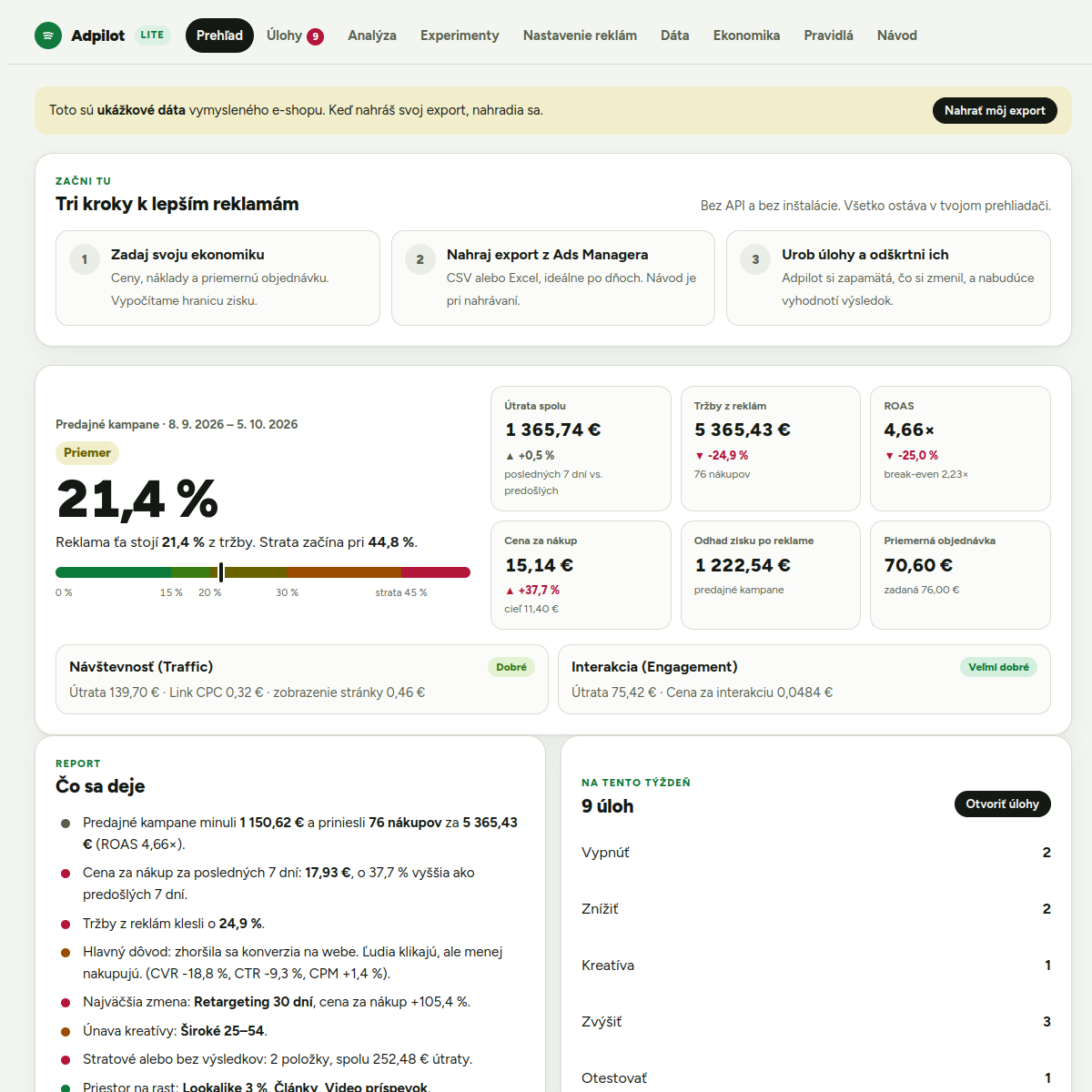The height and width of the screenshot is (1092, 1092).
Task: Switch to the Úlohy tab
Action: [x=295, y=35]
